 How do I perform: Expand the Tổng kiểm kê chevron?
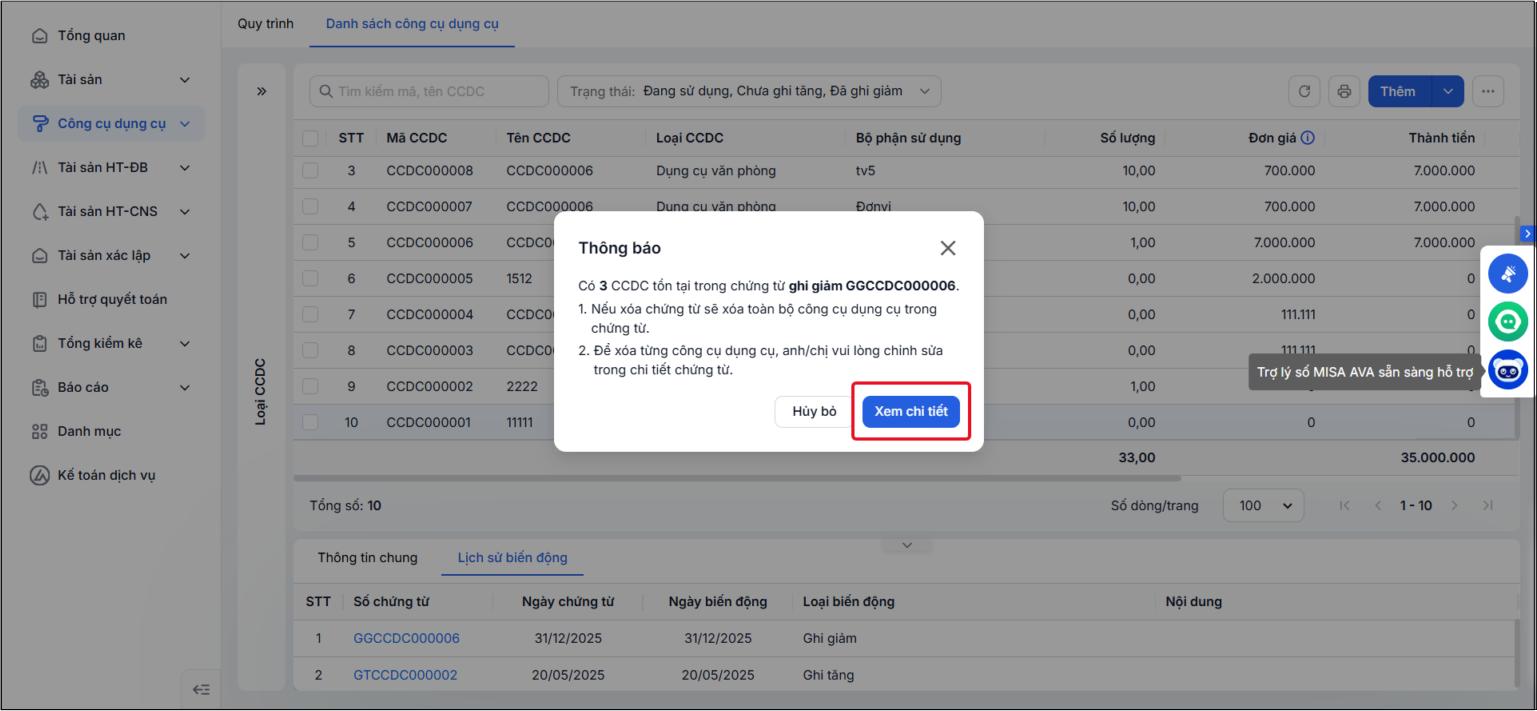[x=184, y=344]
